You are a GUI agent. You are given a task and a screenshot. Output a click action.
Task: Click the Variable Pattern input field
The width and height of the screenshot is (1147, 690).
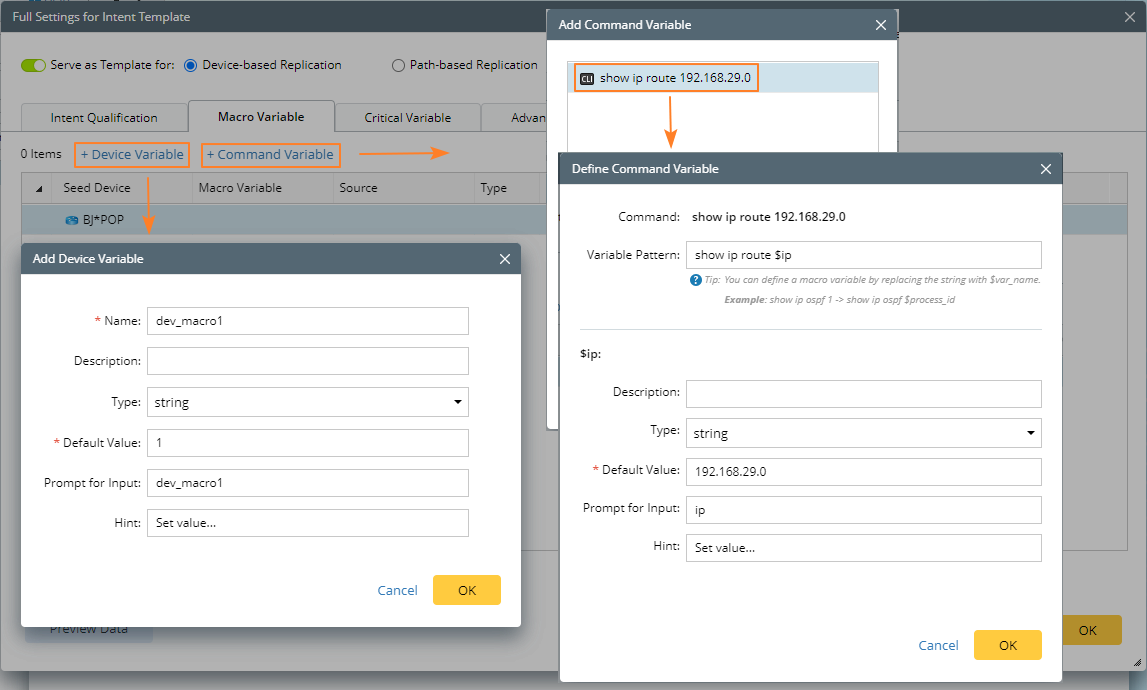(x=863, y=255)
